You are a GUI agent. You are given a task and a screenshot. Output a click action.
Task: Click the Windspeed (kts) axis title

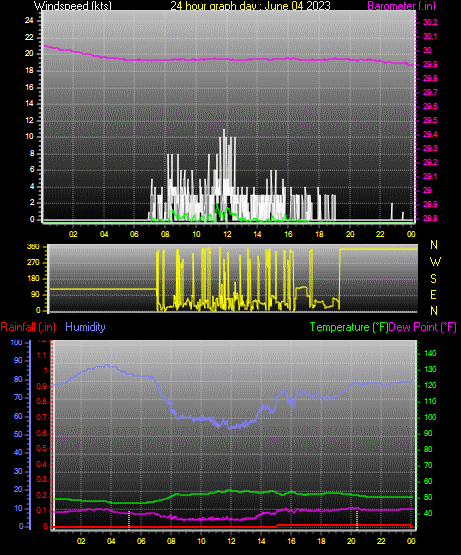click(73, 5)
